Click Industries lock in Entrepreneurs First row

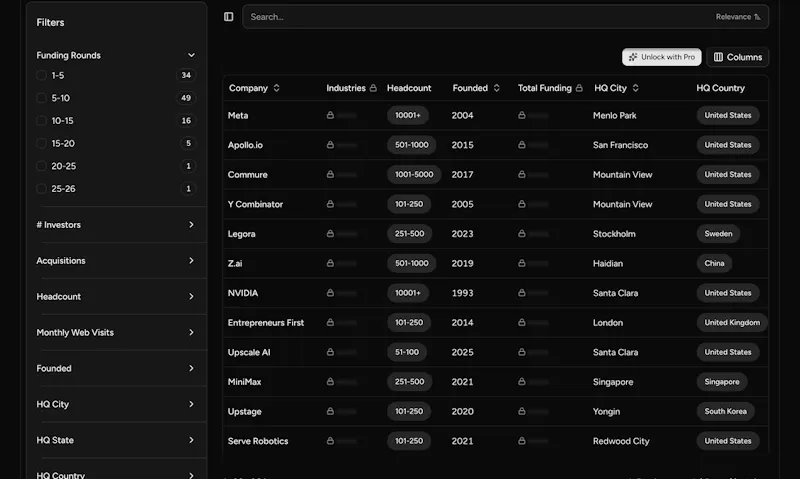point(330,322)
